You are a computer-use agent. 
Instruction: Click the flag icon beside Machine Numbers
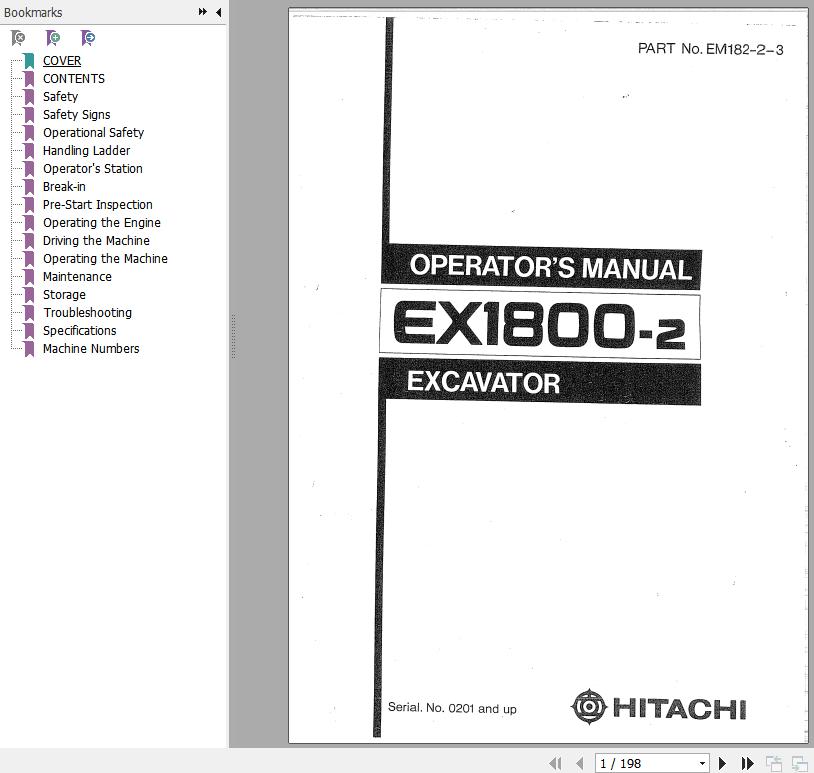click(x=29, y=349)
